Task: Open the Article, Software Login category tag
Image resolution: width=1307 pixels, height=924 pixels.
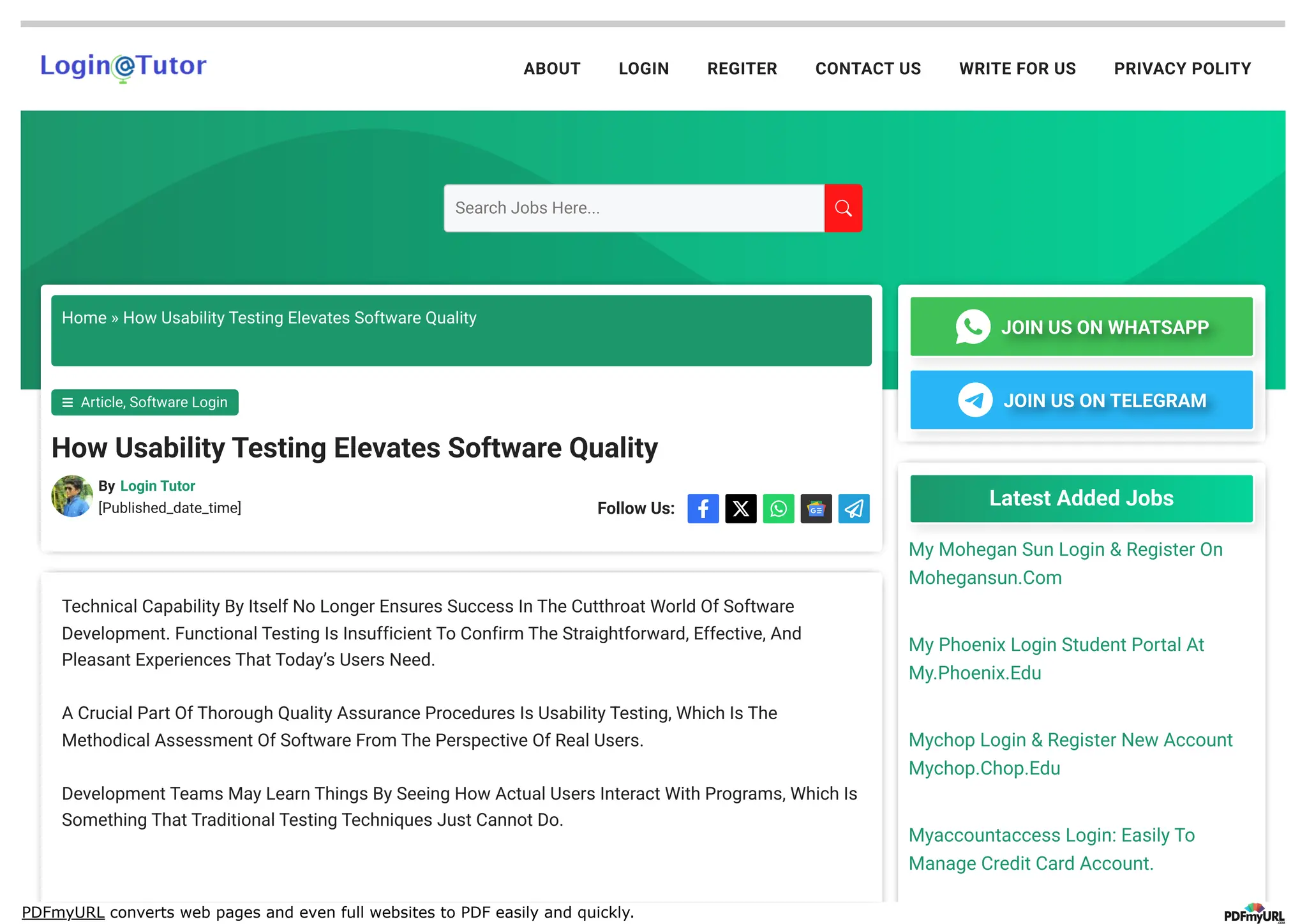Action: point(145,403)
